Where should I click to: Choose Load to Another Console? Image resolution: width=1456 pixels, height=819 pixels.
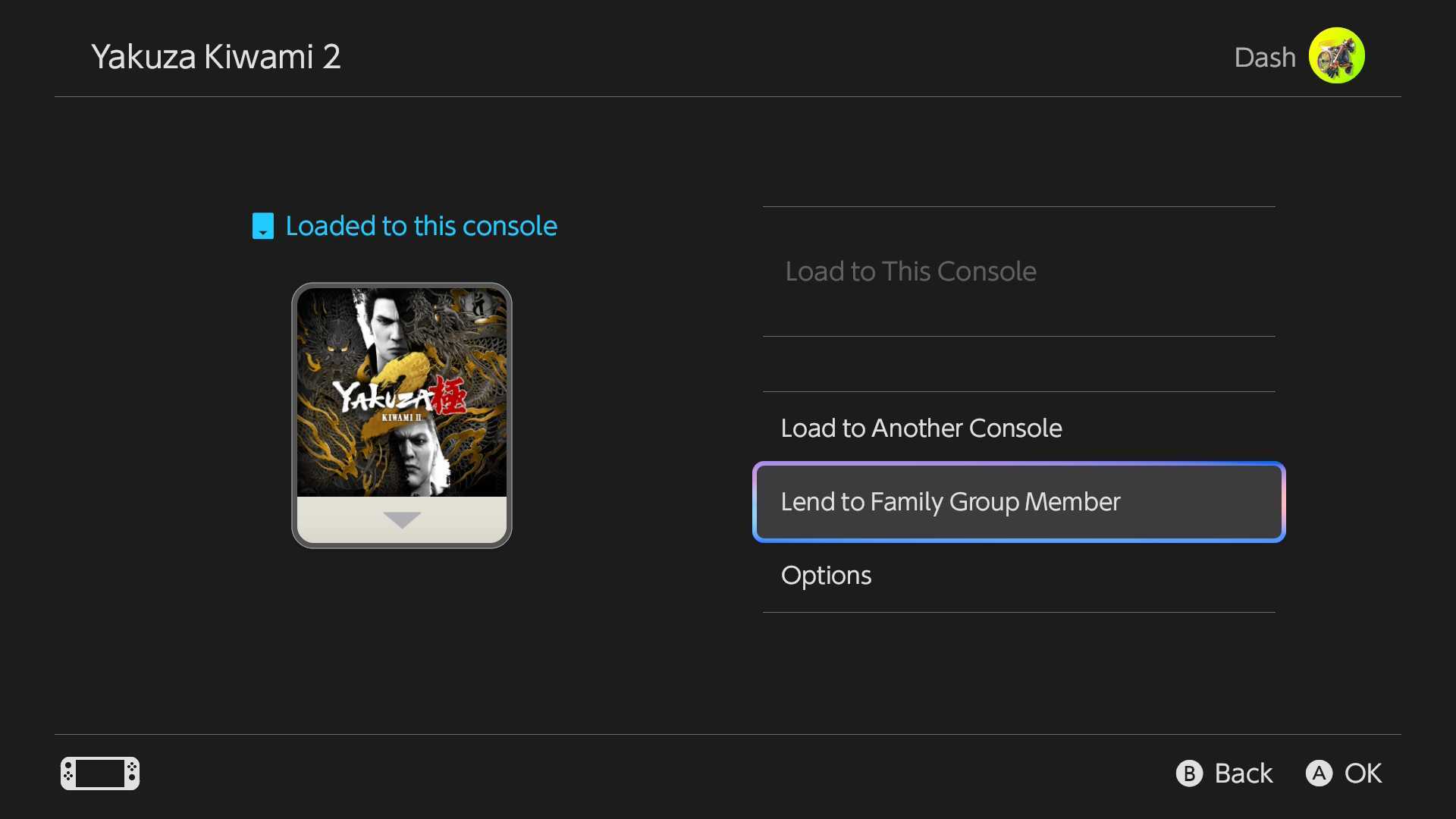tap(921, 428)
